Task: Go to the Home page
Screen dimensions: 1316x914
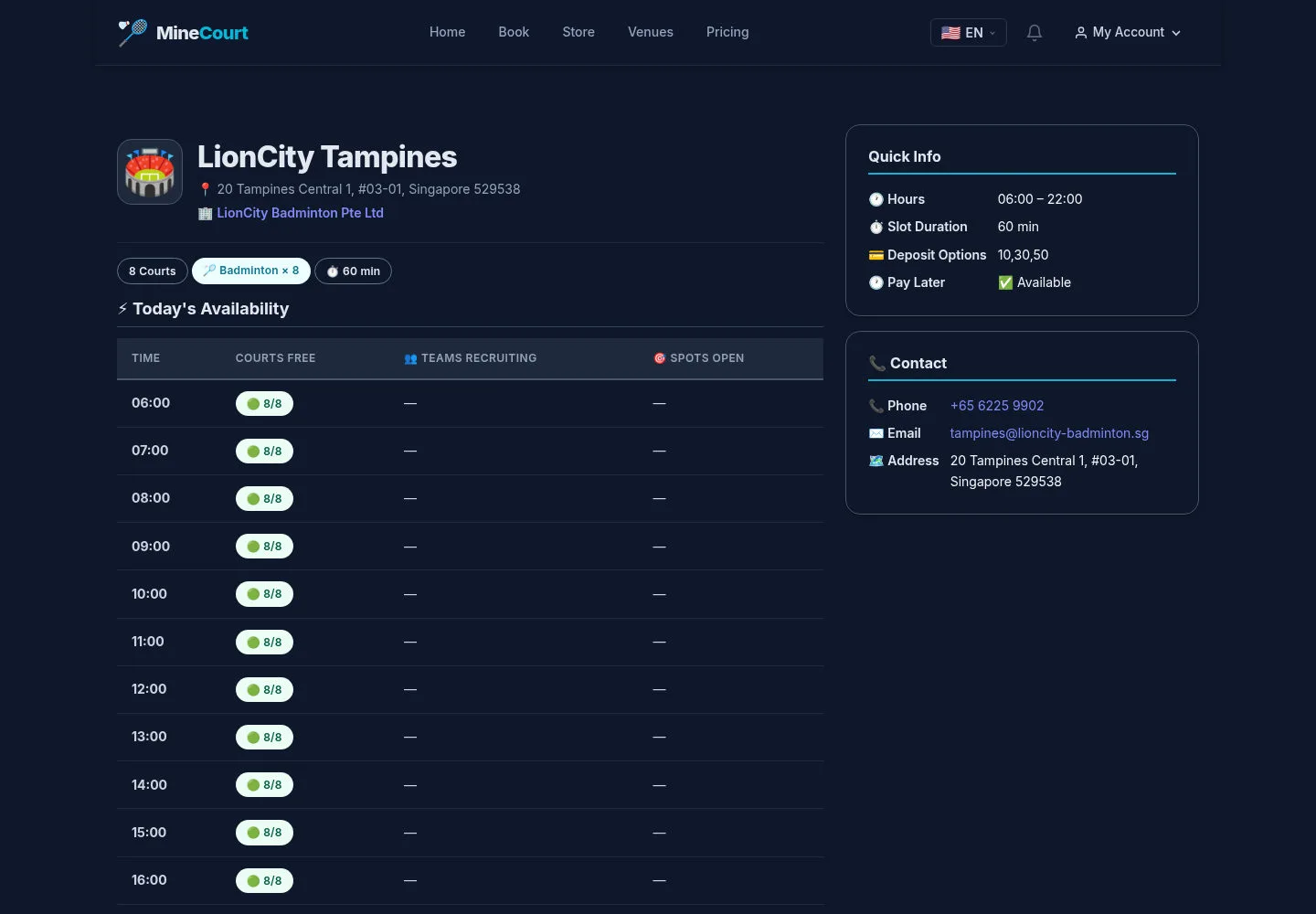Action: [447, 32]
